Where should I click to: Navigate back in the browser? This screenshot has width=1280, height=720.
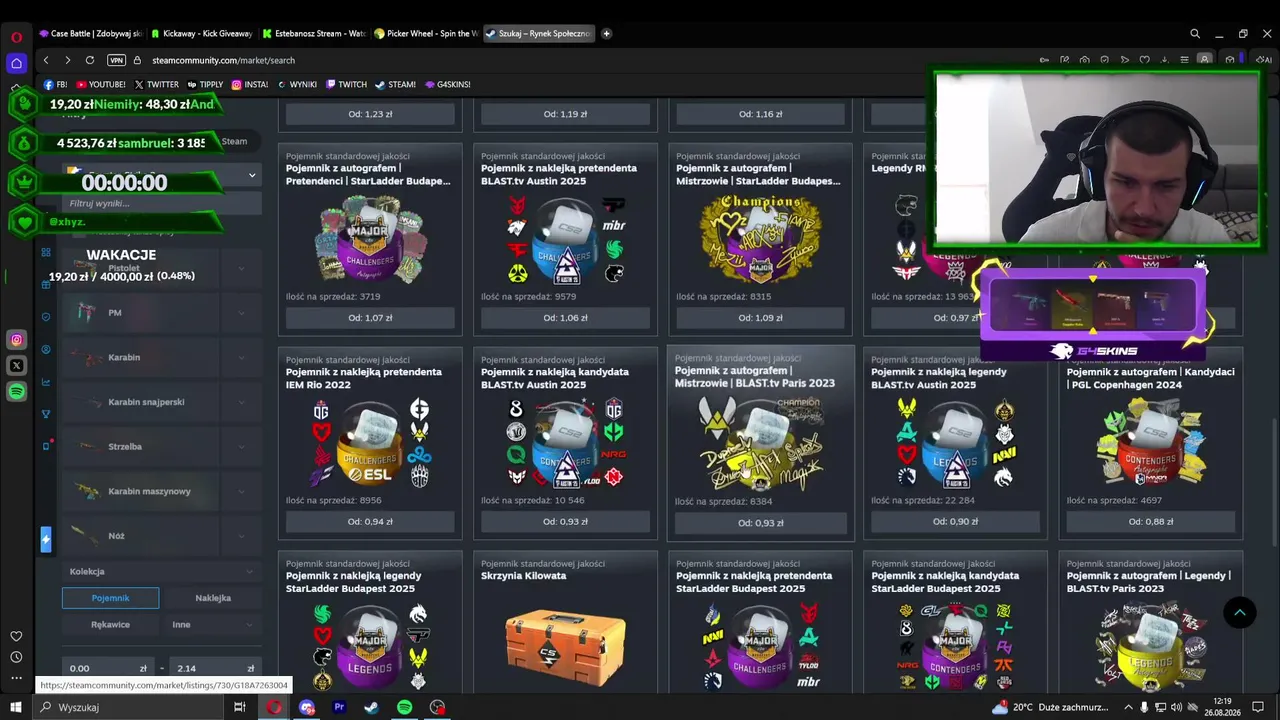(46, 60)
